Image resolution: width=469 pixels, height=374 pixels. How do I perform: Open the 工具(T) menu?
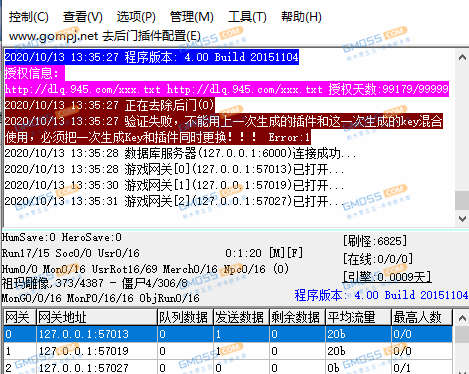coord(247,17)
